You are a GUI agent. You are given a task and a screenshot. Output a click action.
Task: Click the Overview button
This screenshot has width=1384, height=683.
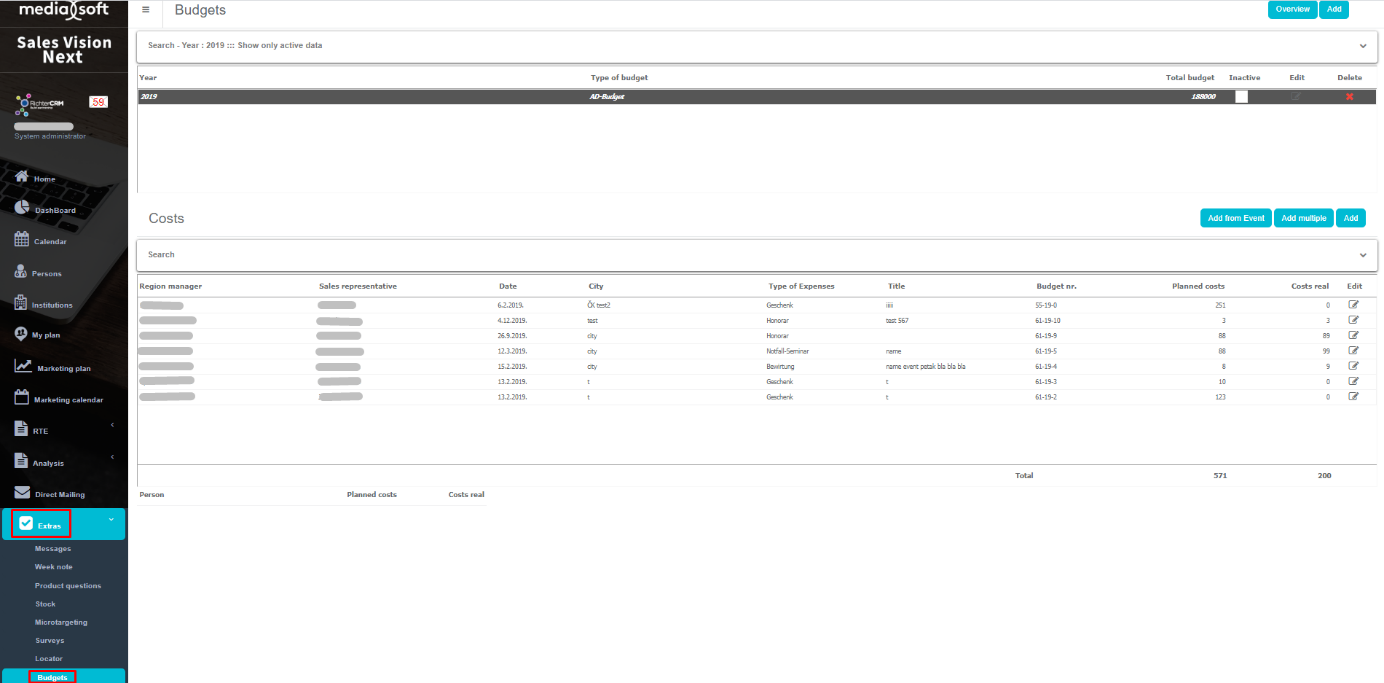pos(1292,10)
